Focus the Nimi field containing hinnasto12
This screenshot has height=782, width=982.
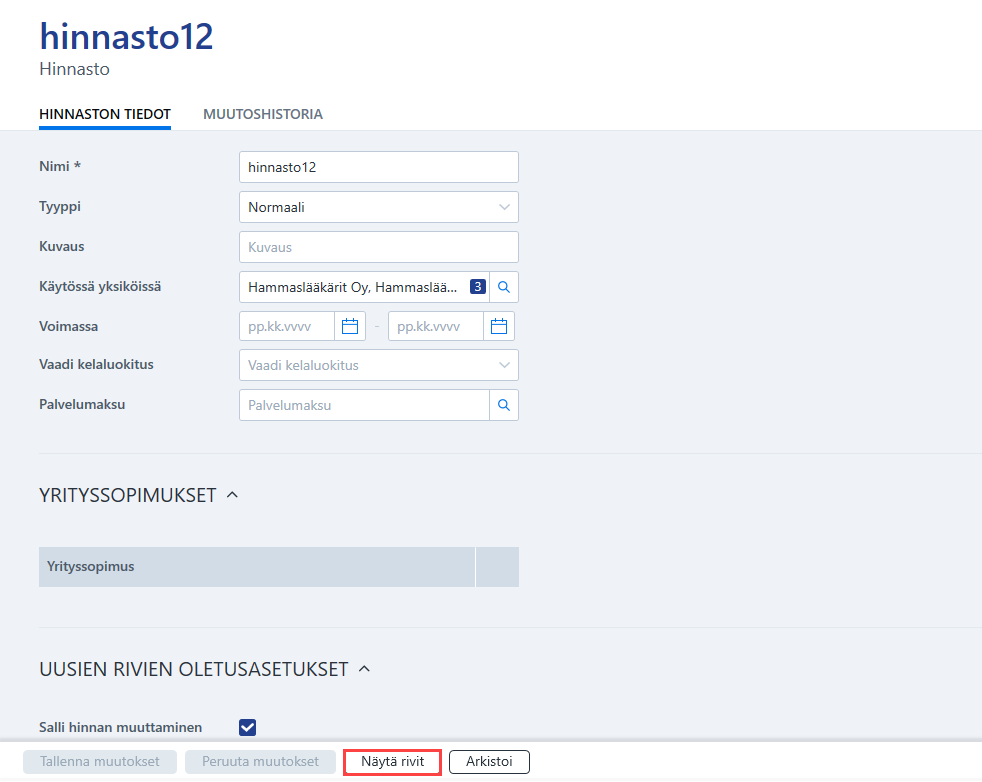(379, 167)
